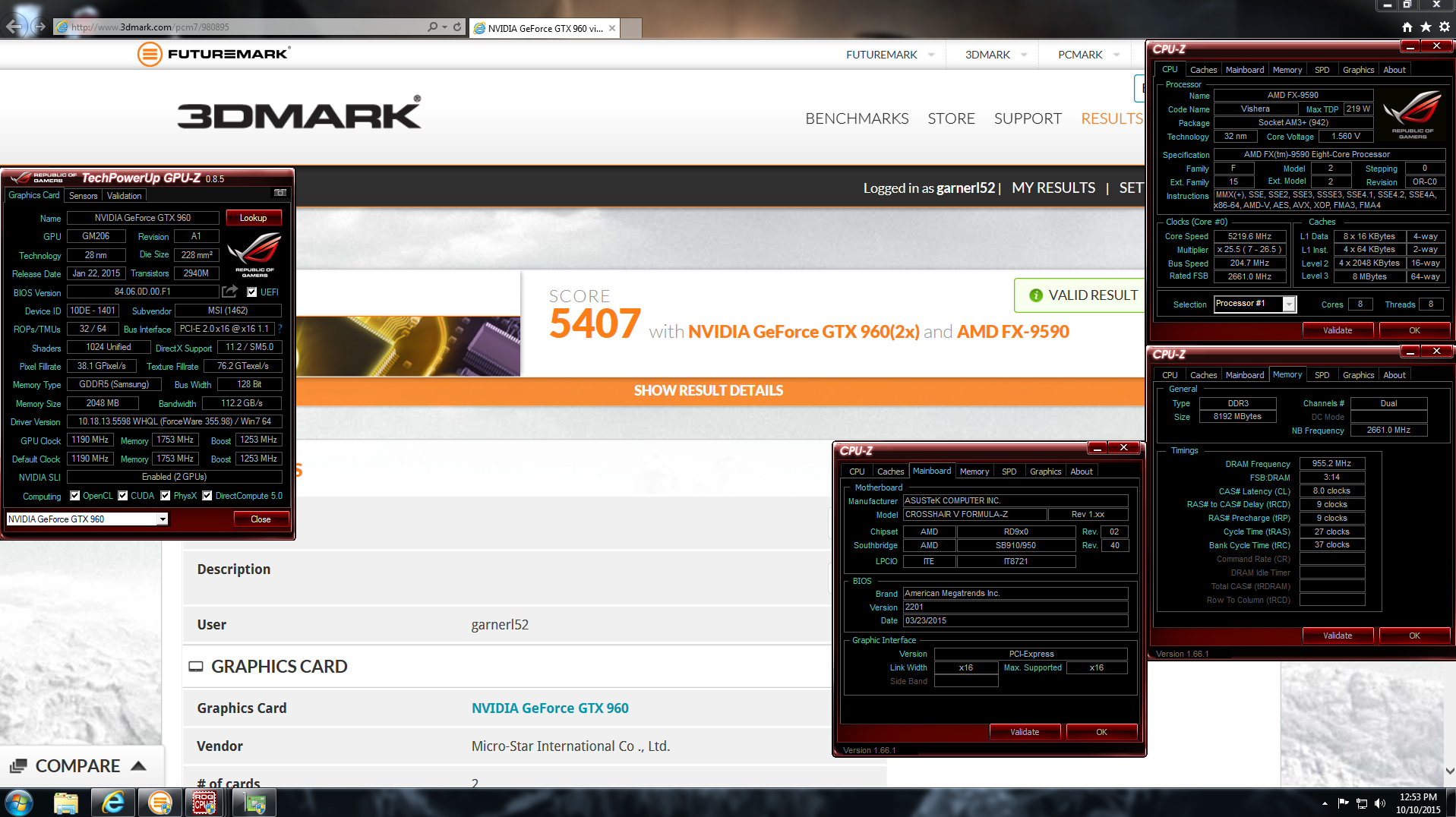Click the page scrollbar down arrow
Screen dimensions: 1456x817
tap(1449, 770)
